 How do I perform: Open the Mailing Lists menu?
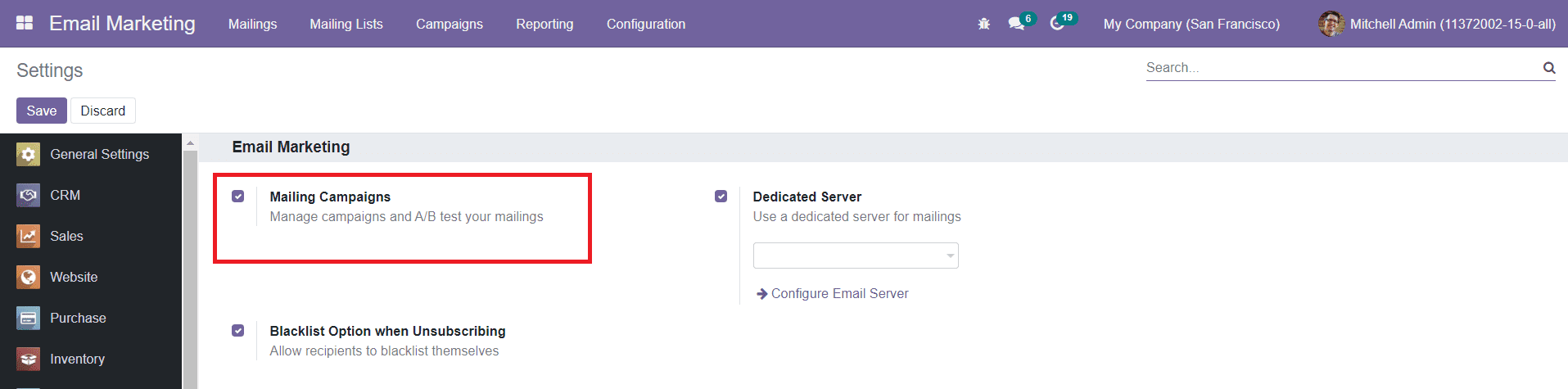(346, 24)
